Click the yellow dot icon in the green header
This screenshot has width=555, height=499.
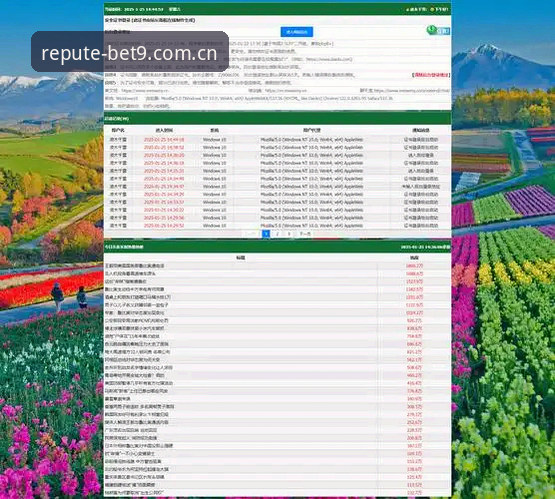432,9
